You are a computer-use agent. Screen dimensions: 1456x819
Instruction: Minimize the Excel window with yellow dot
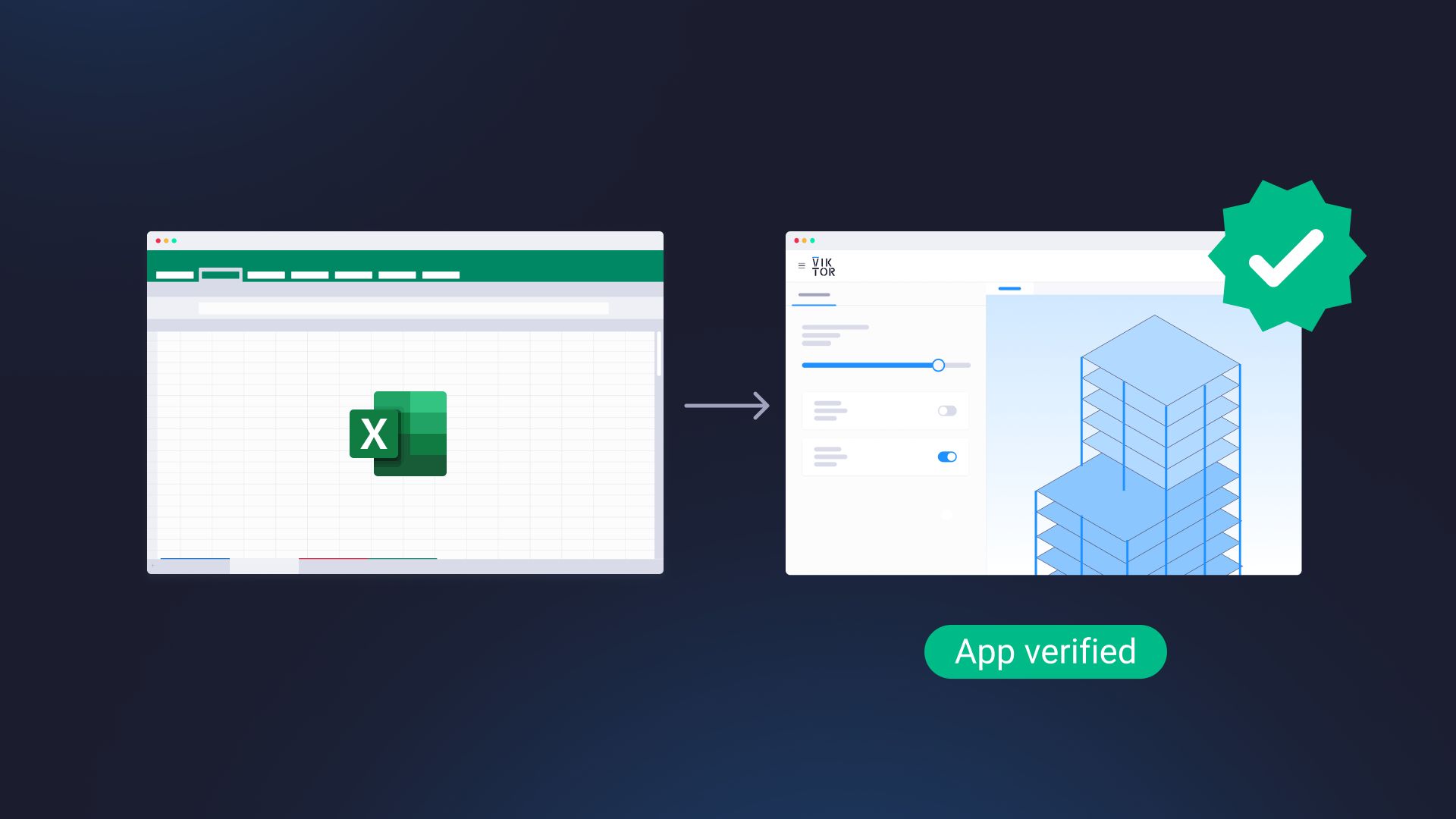(166, 241)
